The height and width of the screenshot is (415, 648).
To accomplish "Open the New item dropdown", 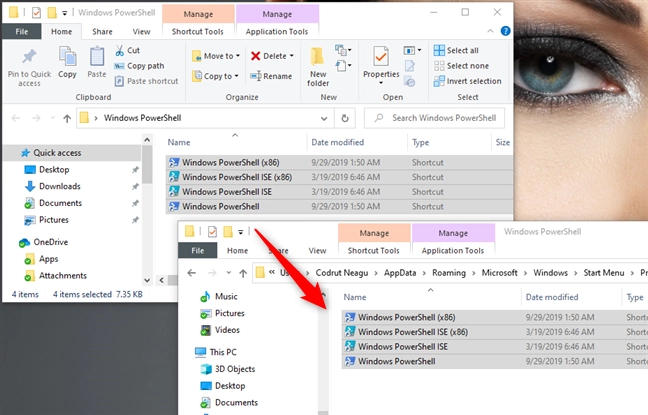I will click(x=343, y=50).
